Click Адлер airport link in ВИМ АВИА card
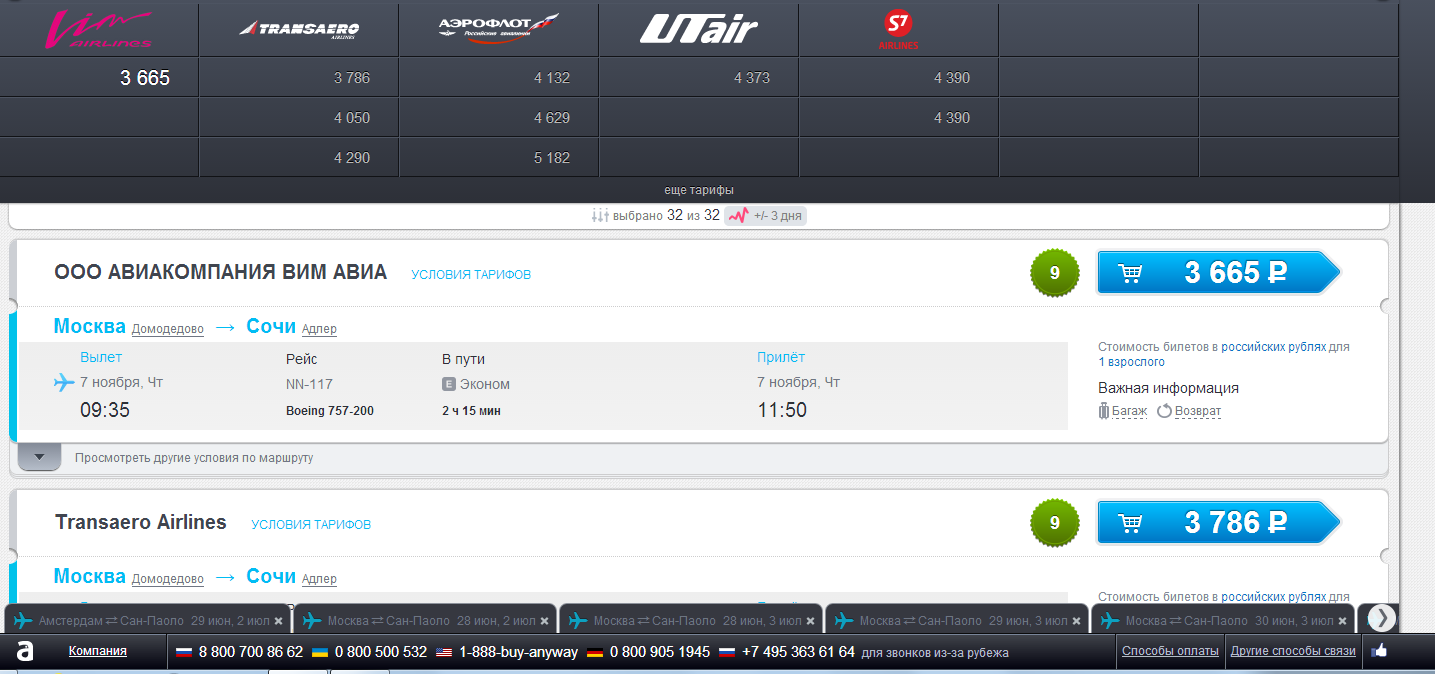This screenshot has width=1435, height=674. [319, 329]
